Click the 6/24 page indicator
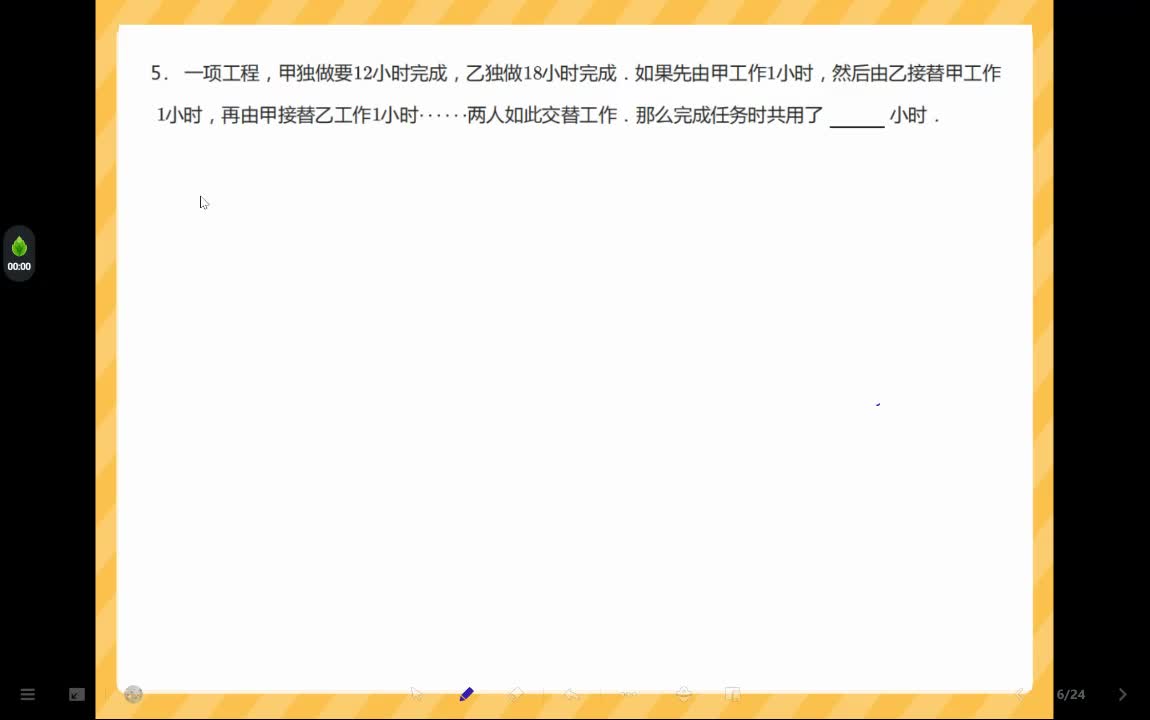This screenshot has width=1150, height=720. click(1071, 694)
